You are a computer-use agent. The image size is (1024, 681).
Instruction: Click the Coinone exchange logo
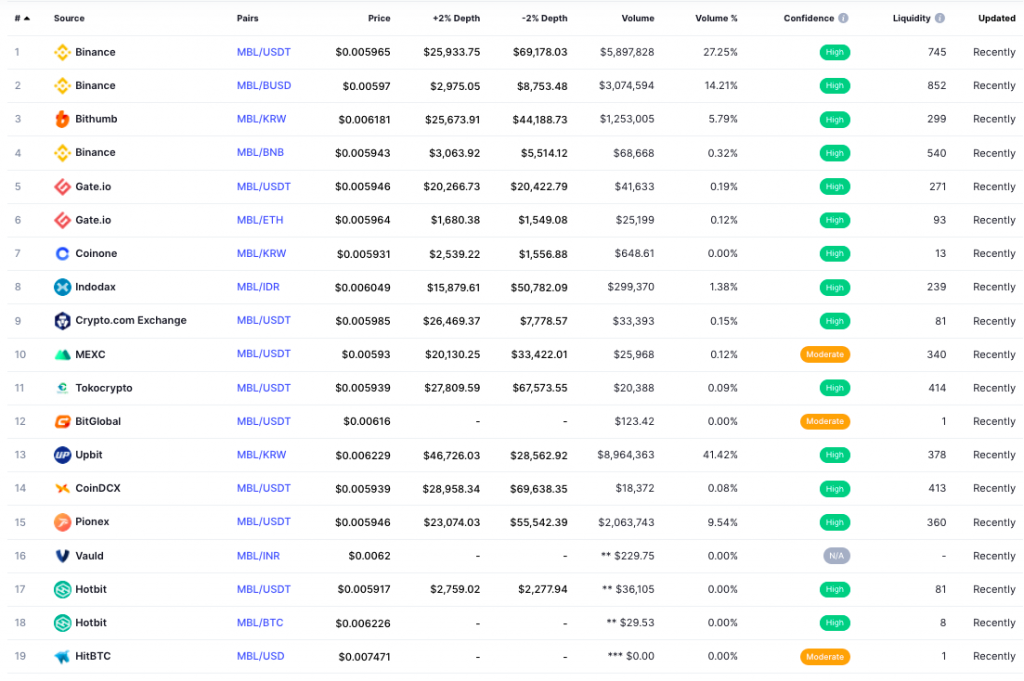[x=62, y=253]
